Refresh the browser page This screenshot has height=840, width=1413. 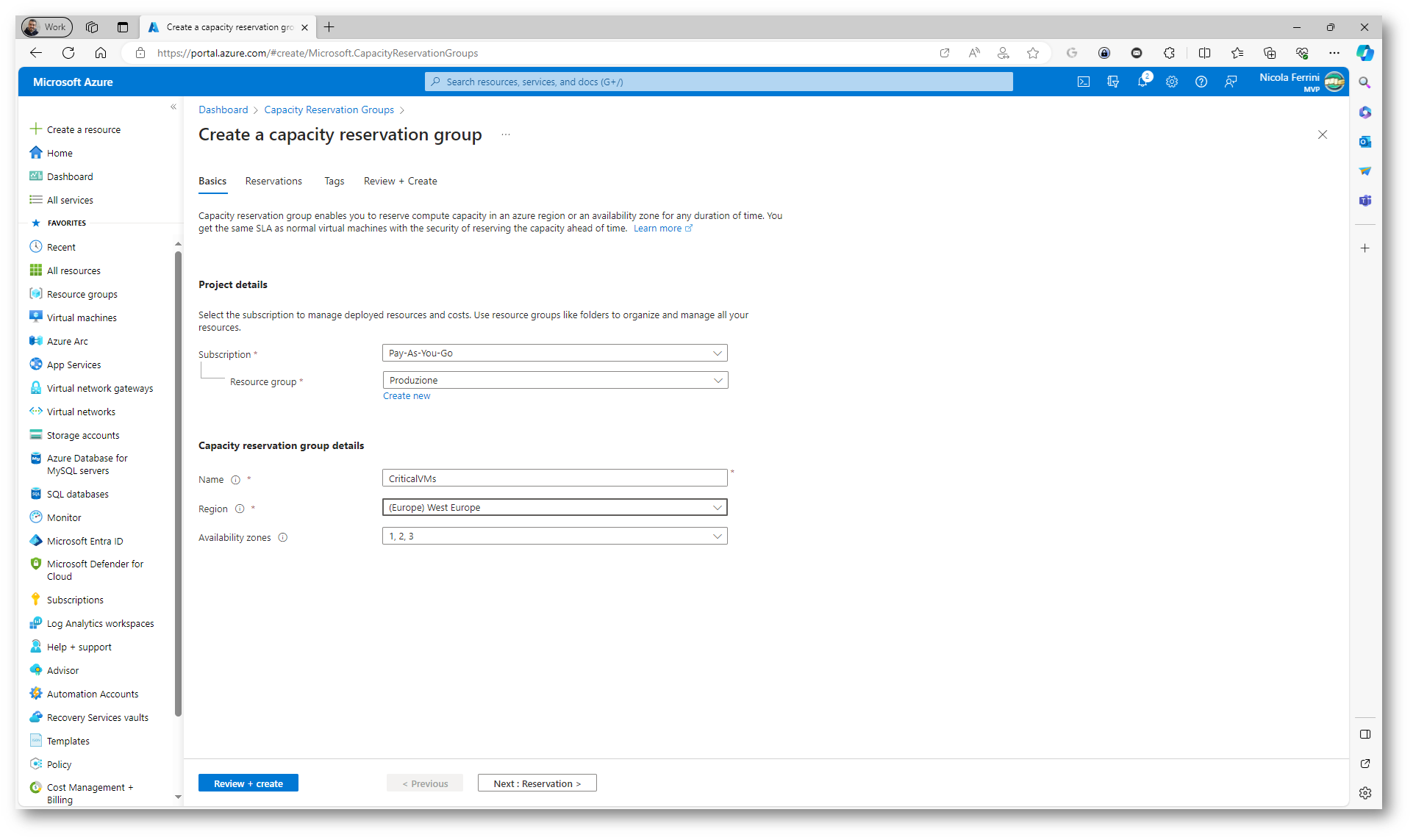tap(68, 53)
